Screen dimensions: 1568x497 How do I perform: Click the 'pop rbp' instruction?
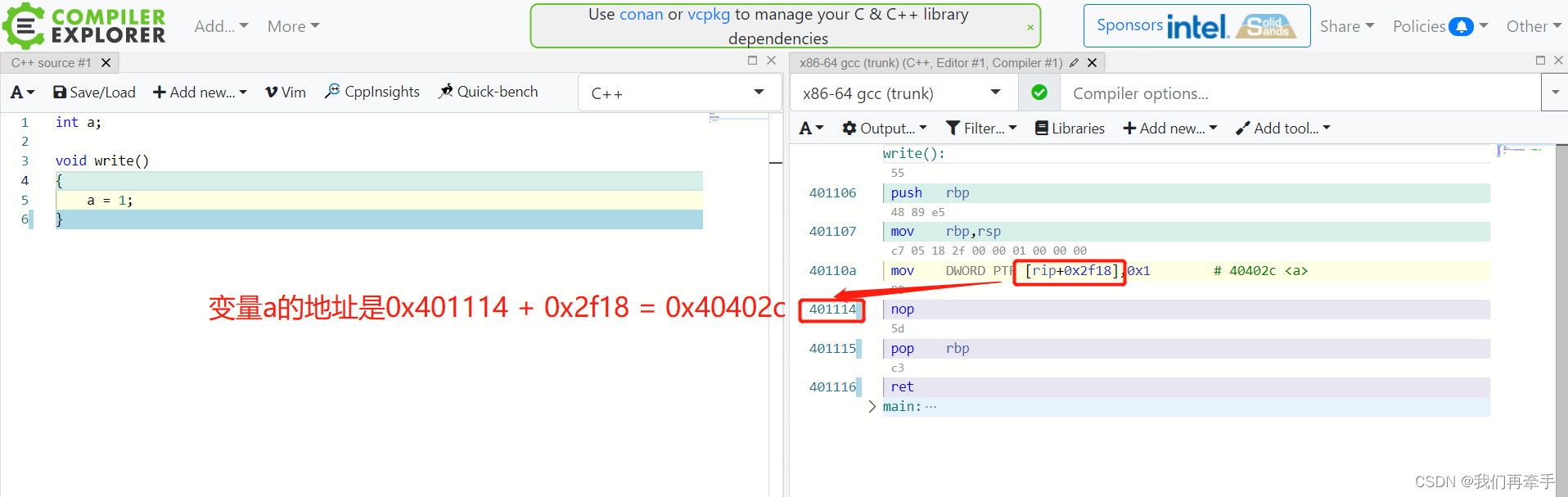pyautogui.click(x=930, y=348)
